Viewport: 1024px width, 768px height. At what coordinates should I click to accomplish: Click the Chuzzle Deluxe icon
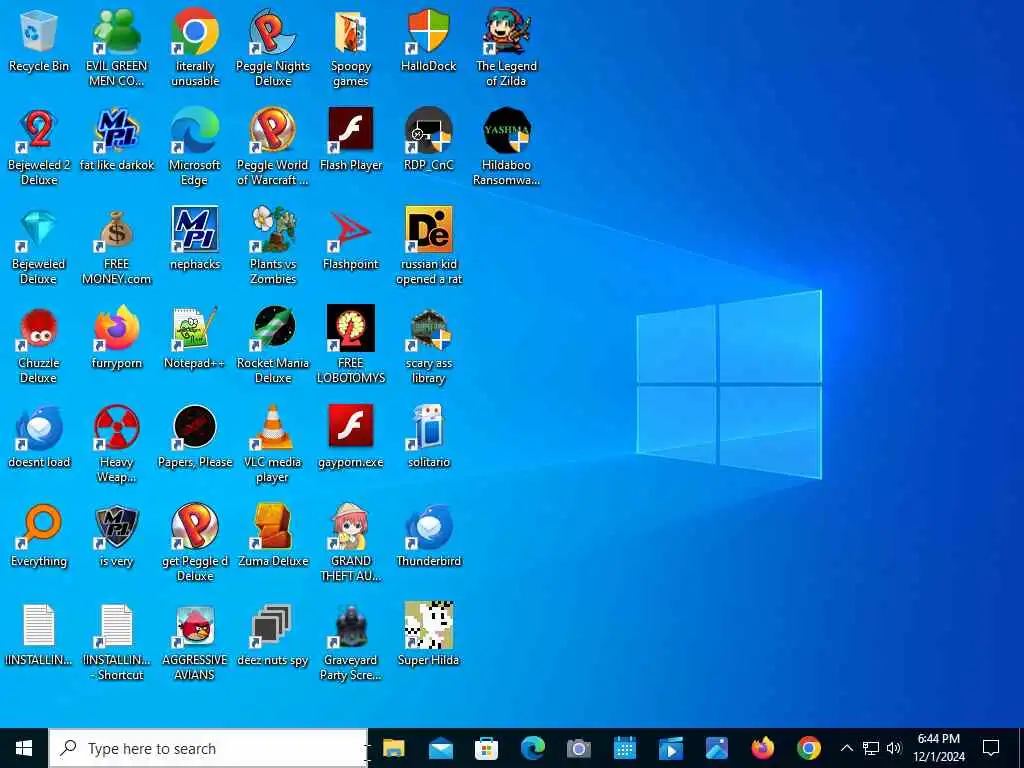click(39, 328)
